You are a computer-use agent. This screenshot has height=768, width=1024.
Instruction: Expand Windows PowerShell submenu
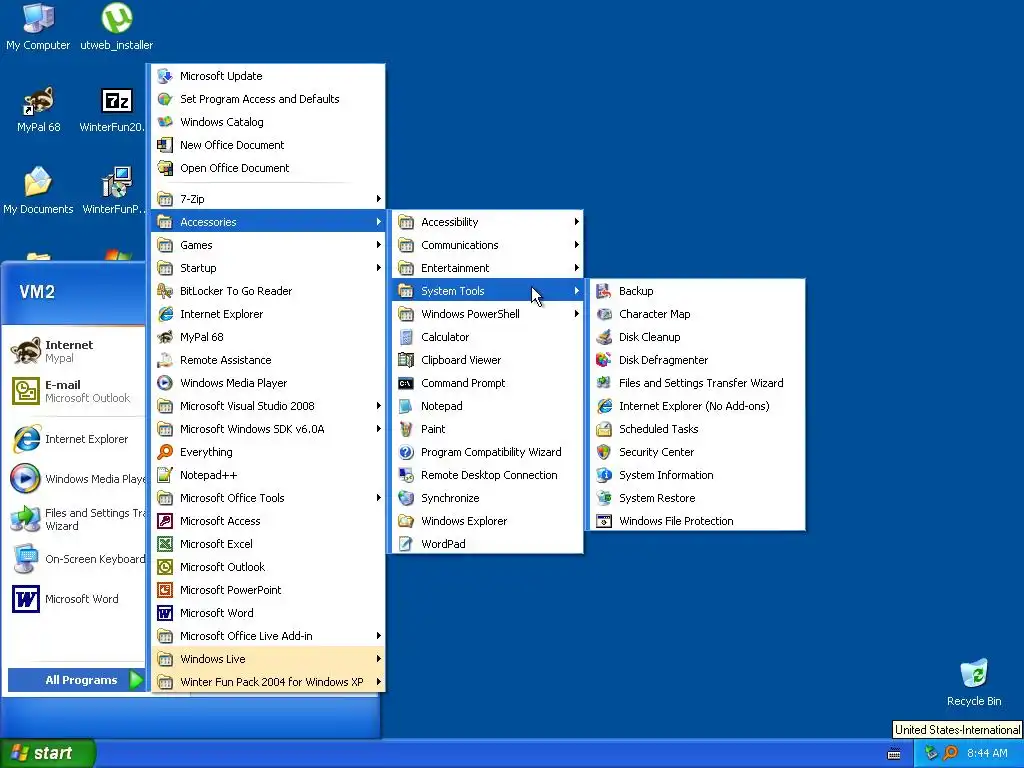point(487,313)
